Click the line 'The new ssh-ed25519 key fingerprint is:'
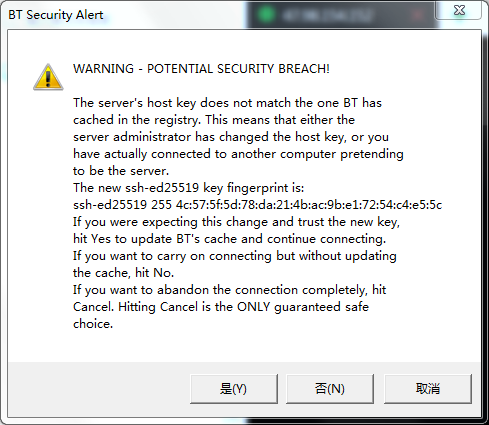The height and width of the screenshot is (425, 489). (x=188, y=188)
